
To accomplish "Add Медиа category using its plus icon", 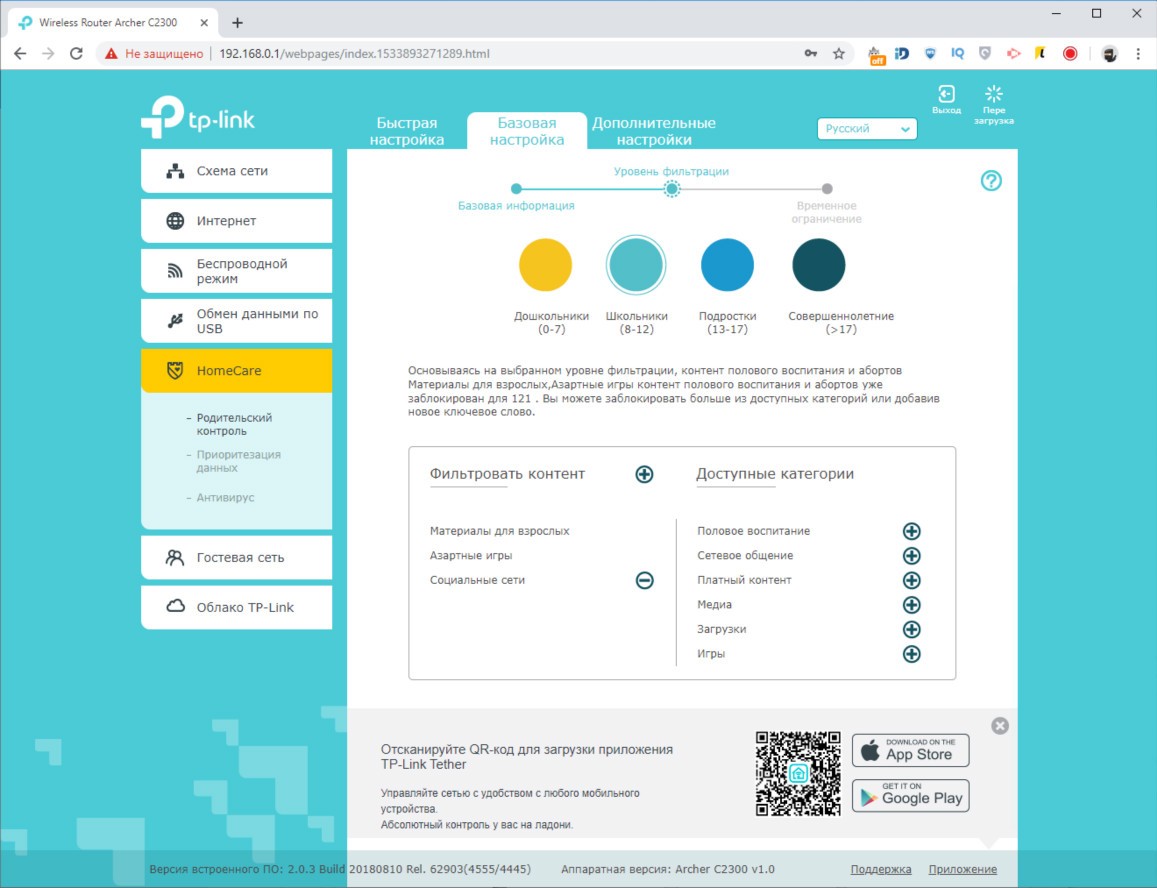I will (x=911, y=605).
